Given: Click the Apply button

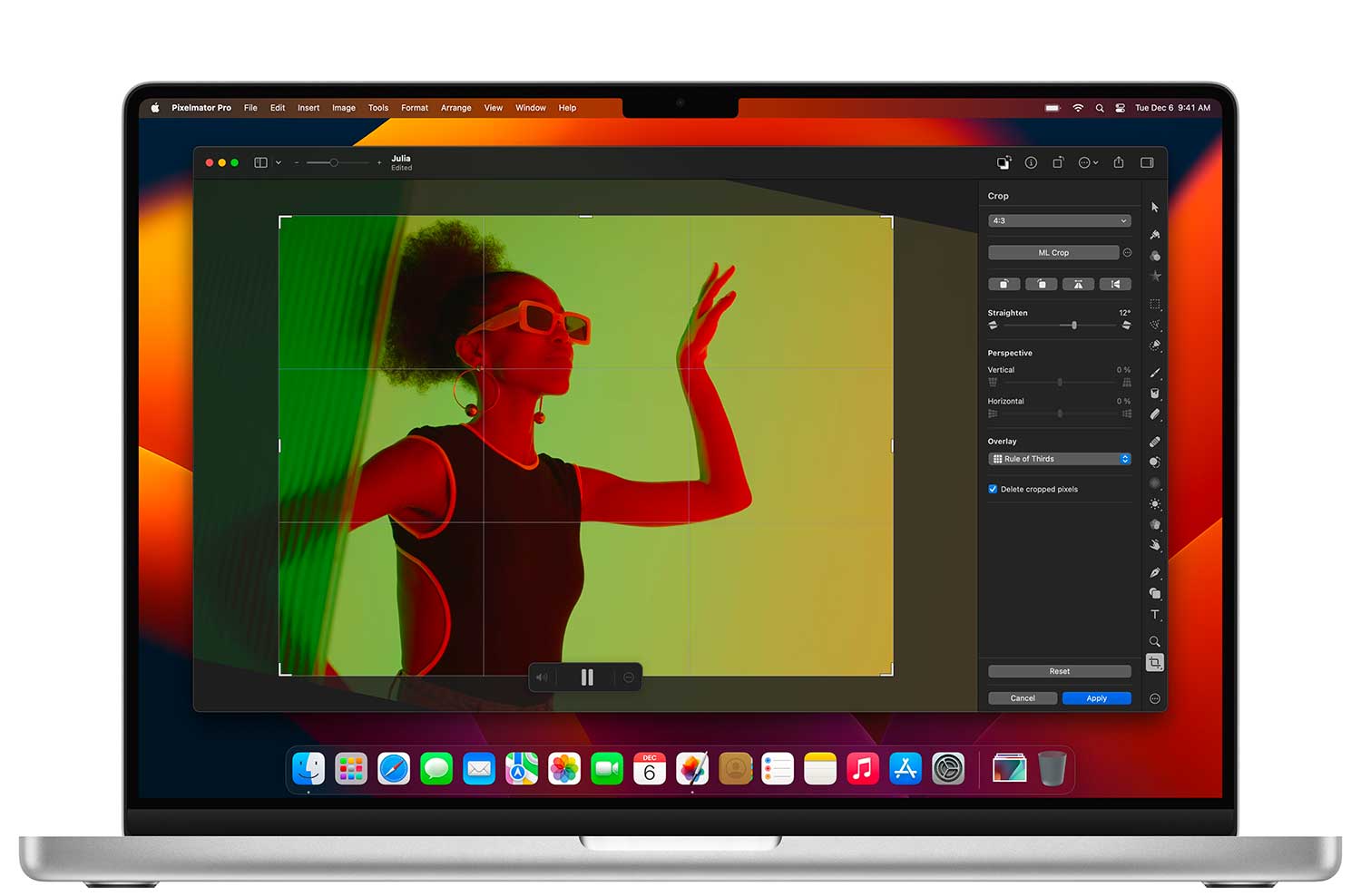Looking at the screenshot, I should tap(1096, 698).
